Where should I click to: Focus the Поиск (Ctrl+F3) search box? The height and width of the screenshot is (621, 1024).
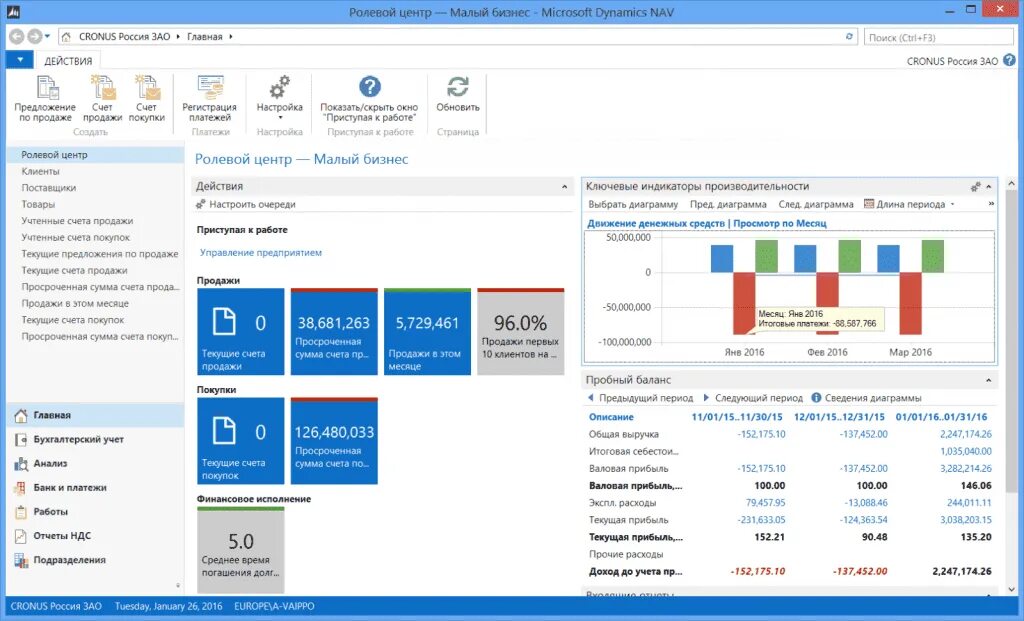939,37
